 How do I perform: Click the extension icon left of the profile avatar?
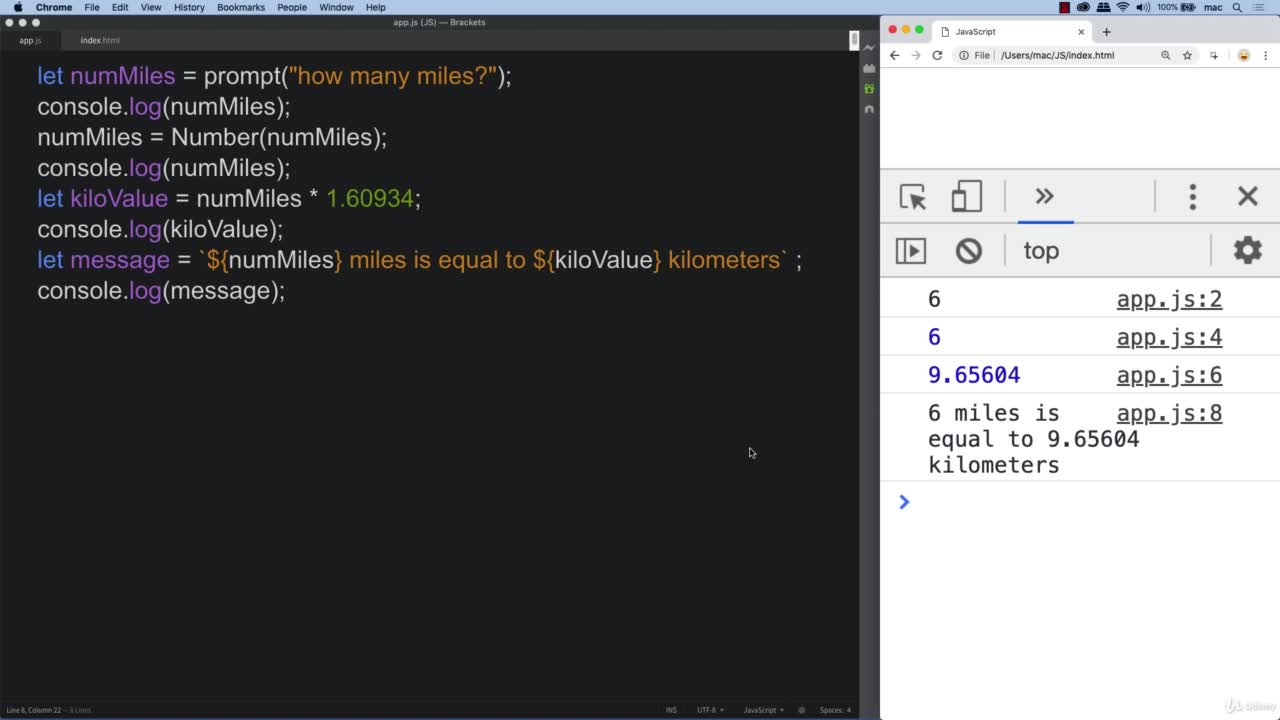point(1214,55)
